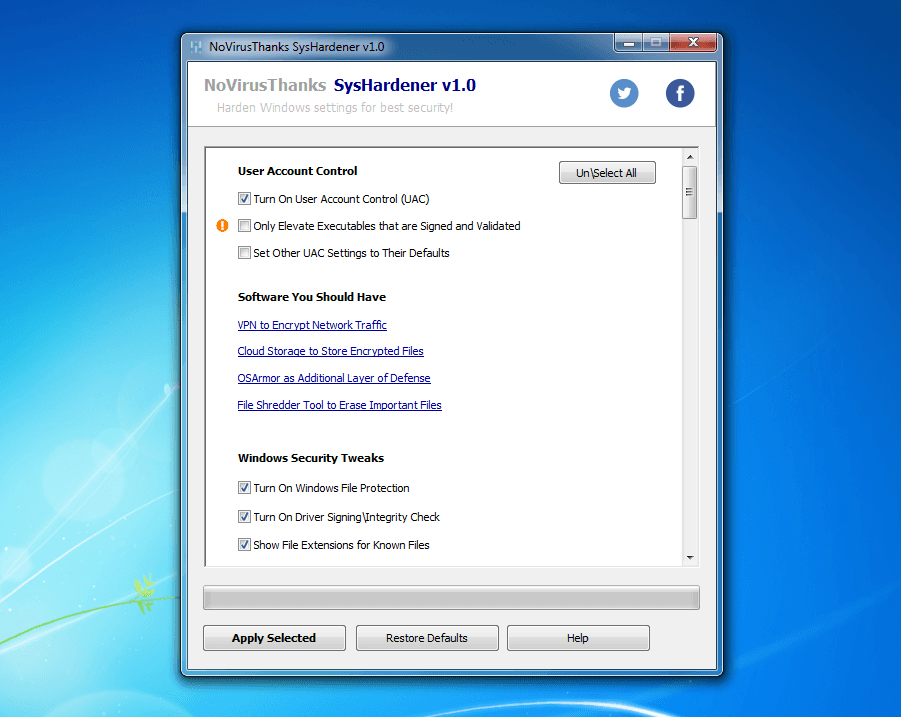901x717 pixels.
Task: Close the SysHardener window
Action: (x=693, y=43)
